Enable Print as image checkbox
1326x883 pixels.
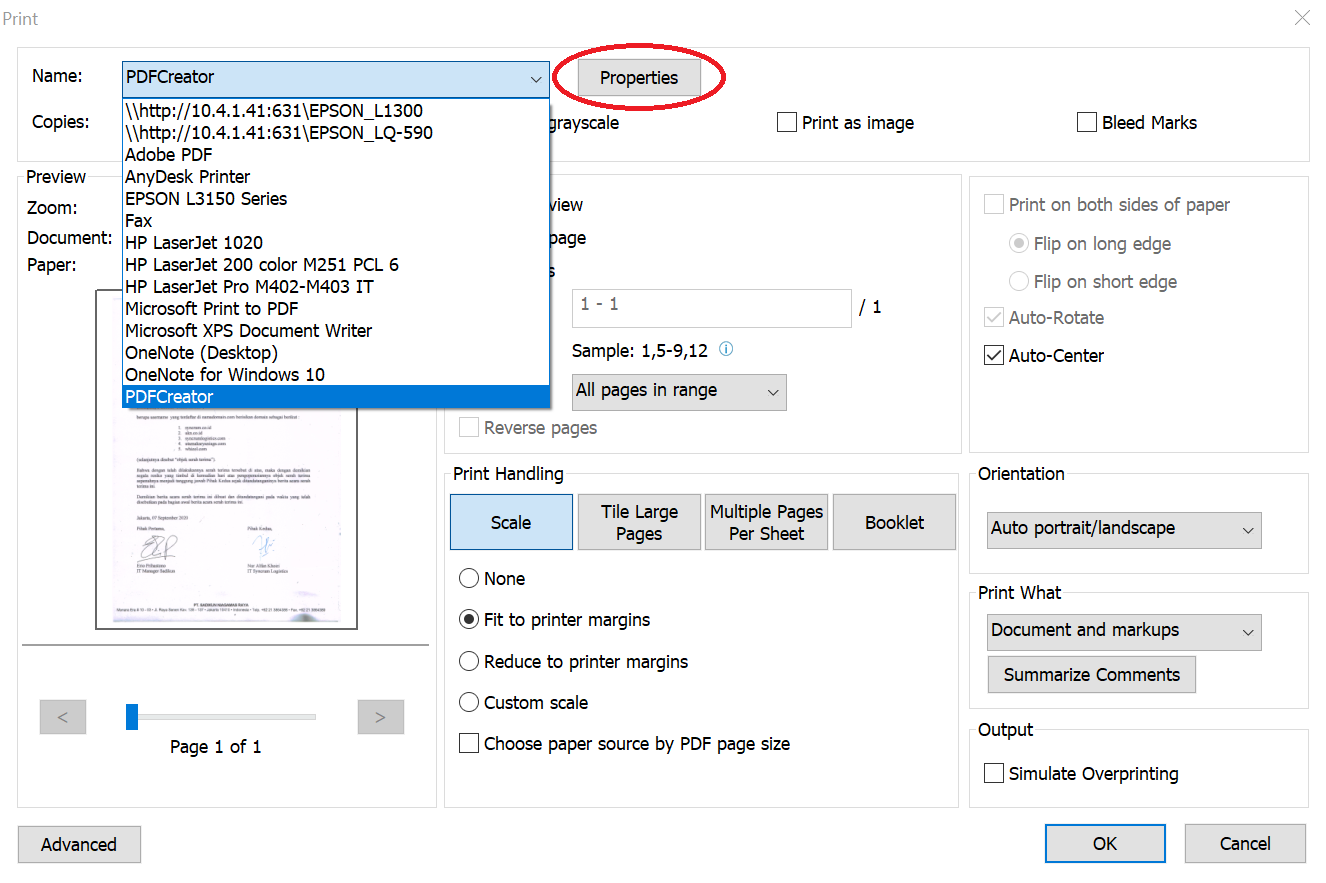pos(787,123)
